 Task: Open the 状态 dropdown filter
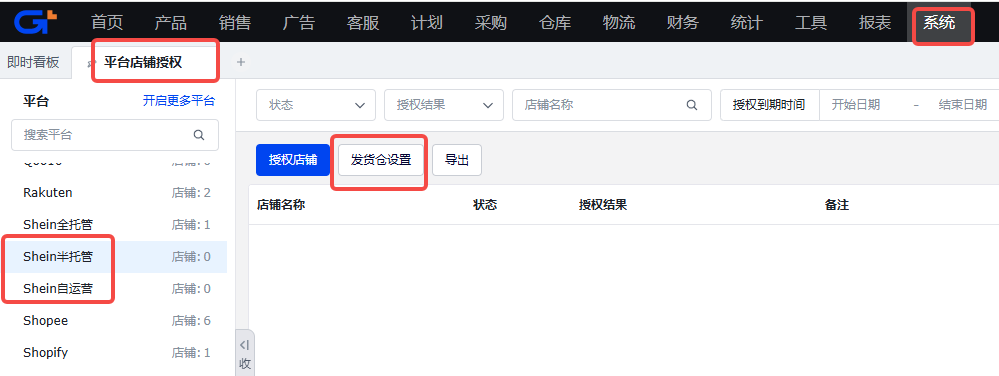[x=315, y=105]
